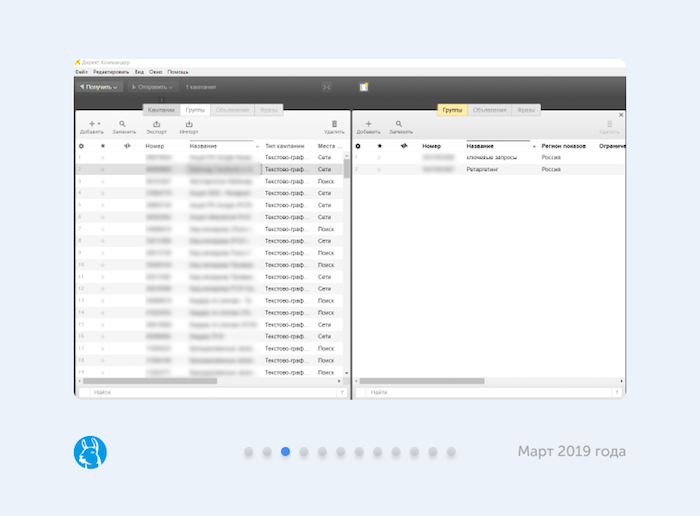700x516 pixels.
Task: Select the yellow Группы tab in the right panel
Action: point(452,110)
